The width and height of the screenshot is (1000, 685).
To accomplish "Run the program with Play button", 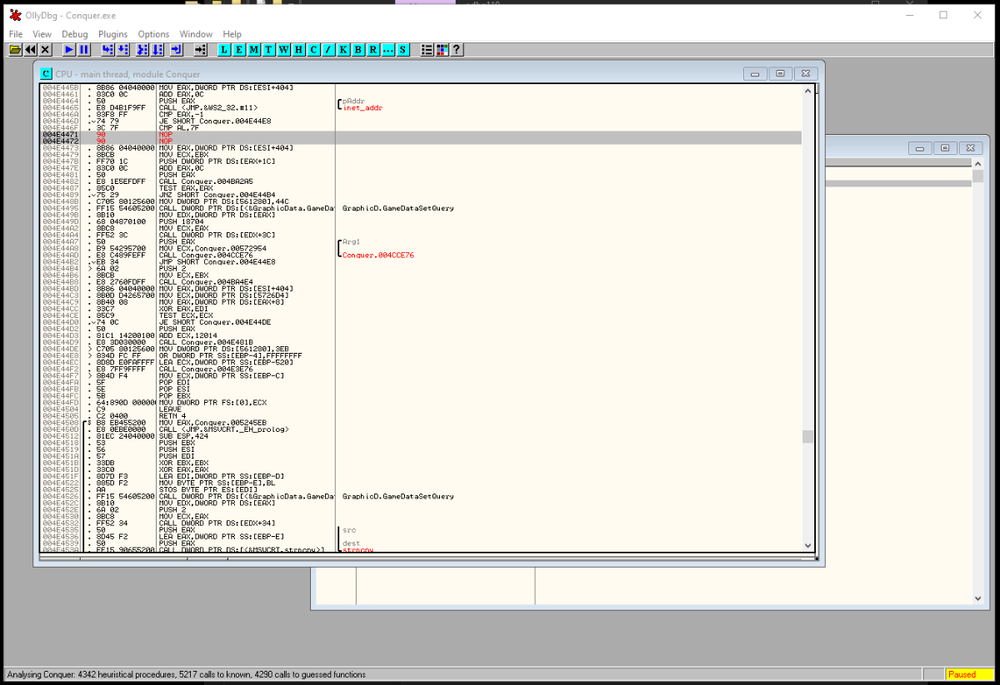I will (x=69, y=49).
